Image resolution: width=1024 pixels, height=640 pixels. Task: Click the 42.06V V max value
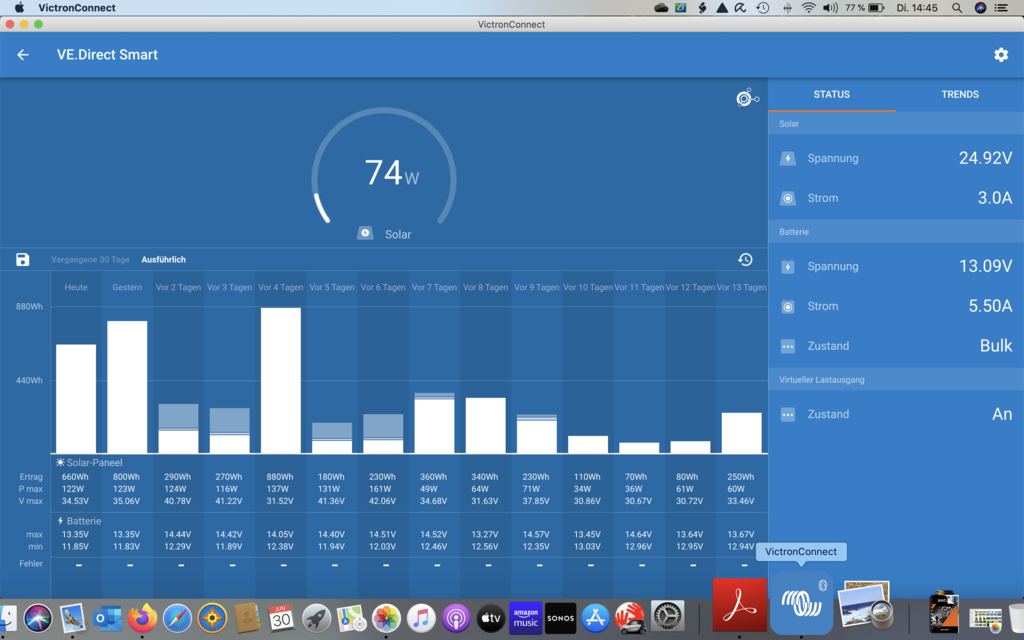tap(382, 501)
